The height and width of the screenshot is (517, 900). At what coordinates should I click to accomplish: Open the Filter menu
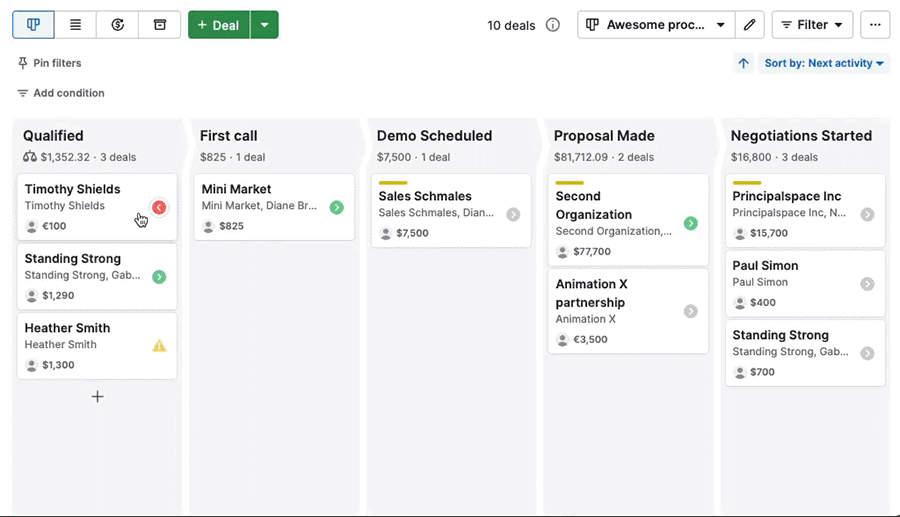[x=812, y=25]
